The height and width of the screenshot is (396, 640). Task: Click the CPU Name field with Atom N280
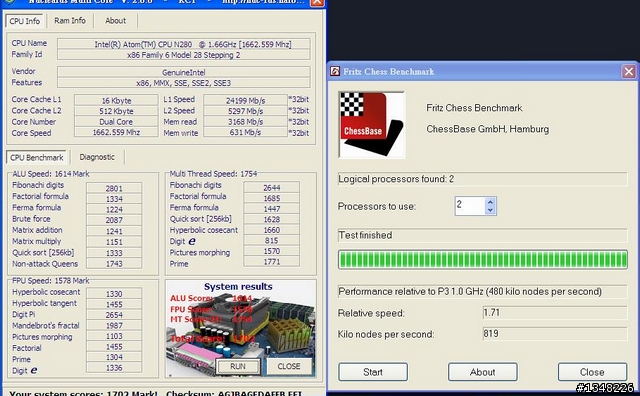click(184, 44)
